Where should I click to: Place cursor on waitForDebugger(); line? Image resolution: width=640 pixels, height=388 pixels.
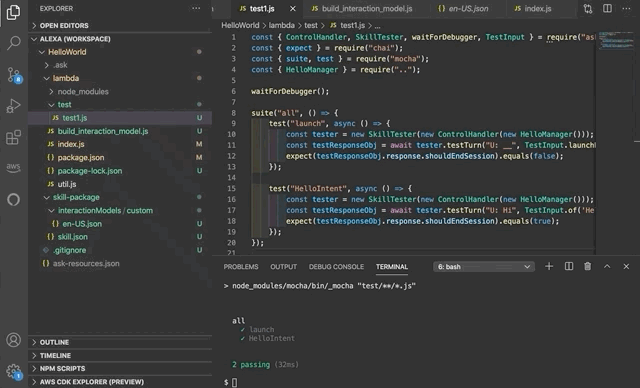(290, 91)
